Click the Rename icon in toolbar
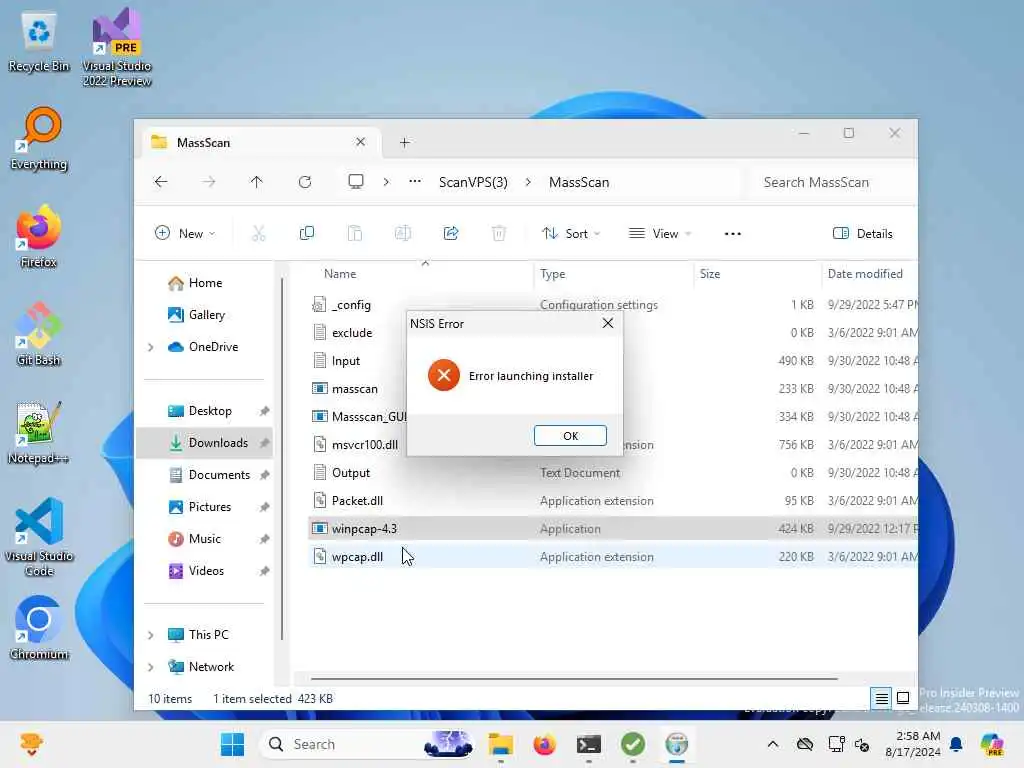This screenshot has width=1024, height=768. [x=402, y=233]
